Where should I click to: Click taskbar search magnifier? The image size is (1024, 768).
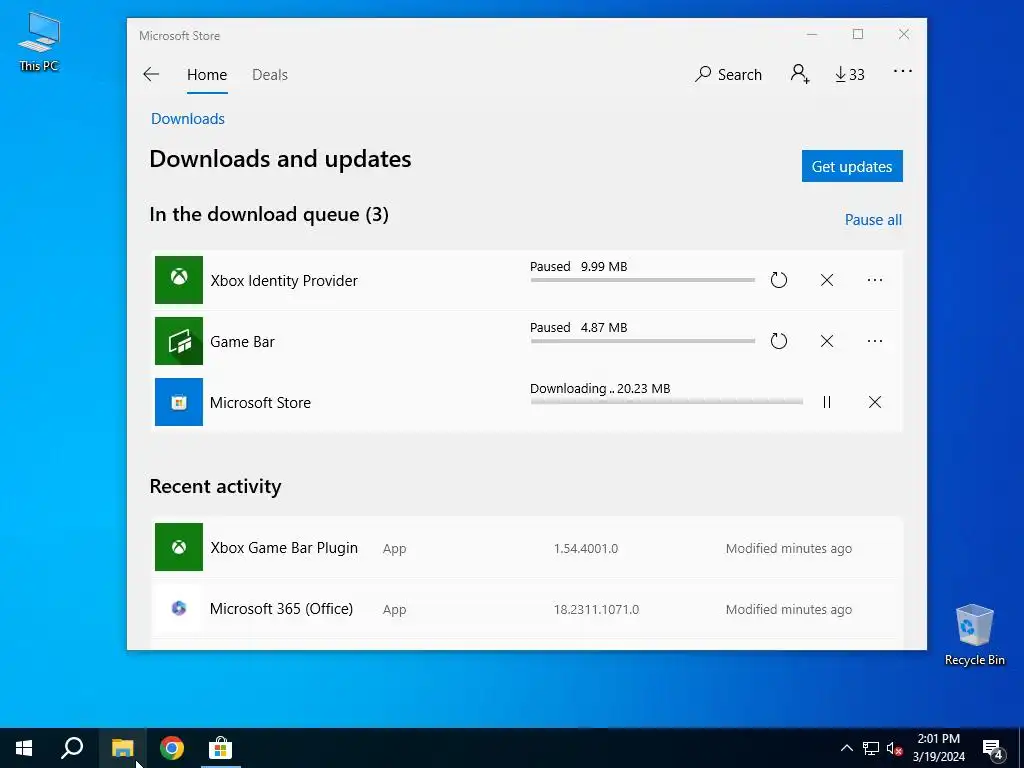pyautogui.click(x=72, y=748)
